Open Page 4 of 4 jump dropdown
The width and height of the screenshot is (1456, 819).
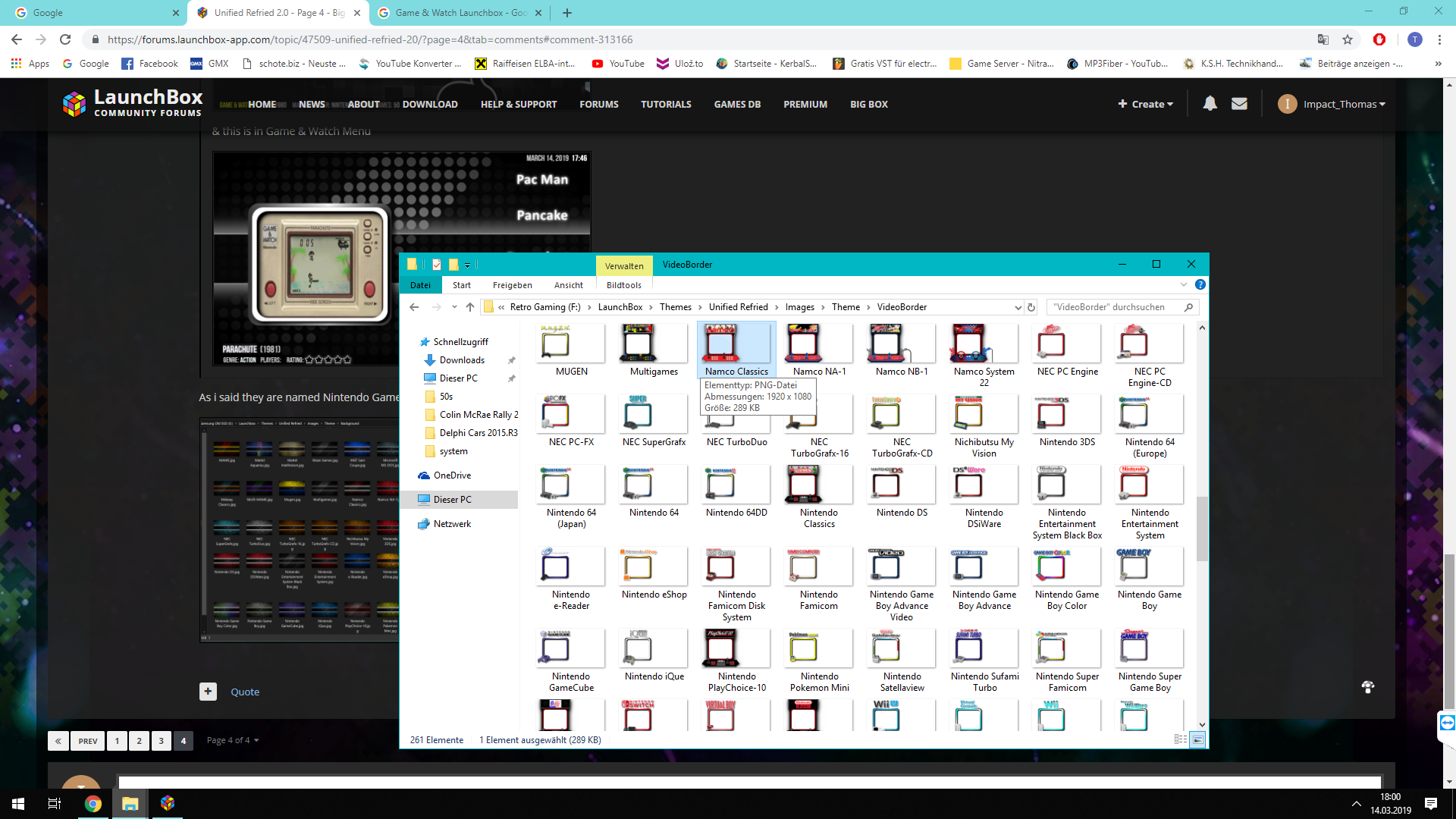pyautogui.click(x=233, y=740)
